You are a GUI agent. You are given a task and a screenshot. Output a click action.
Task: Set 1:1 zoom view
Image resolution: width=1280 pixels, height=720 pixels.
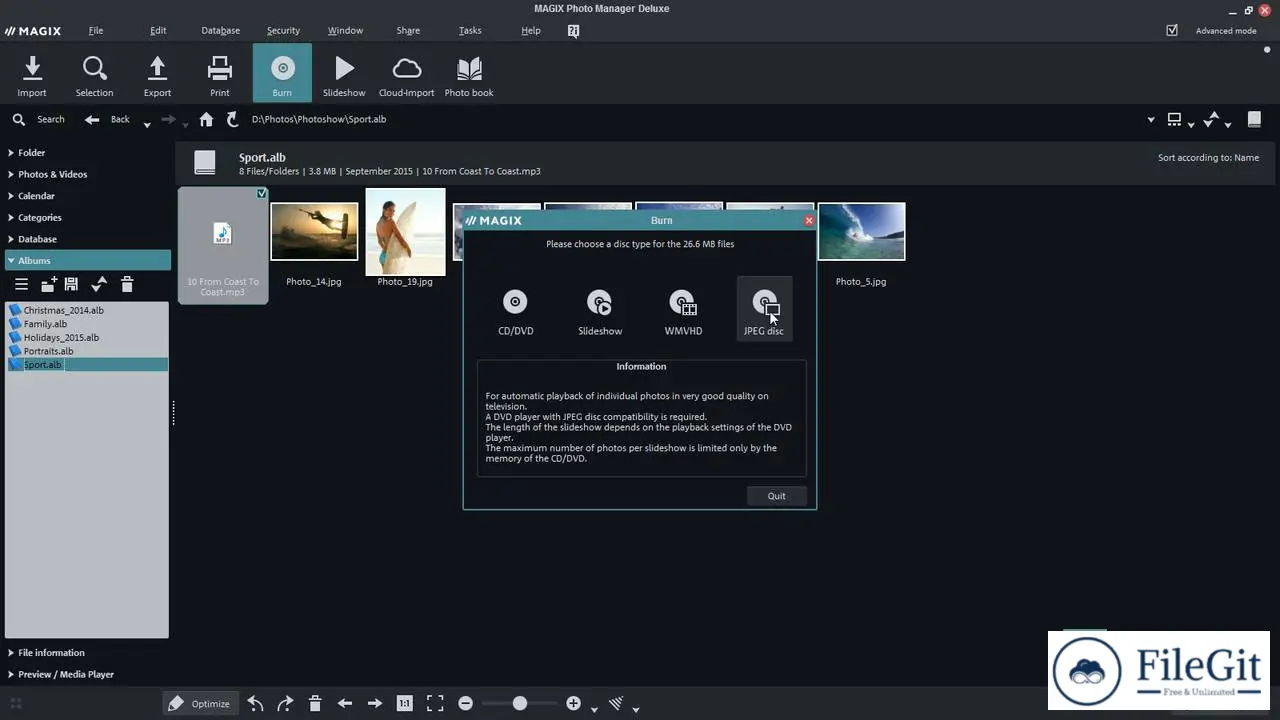click(404, 704)
